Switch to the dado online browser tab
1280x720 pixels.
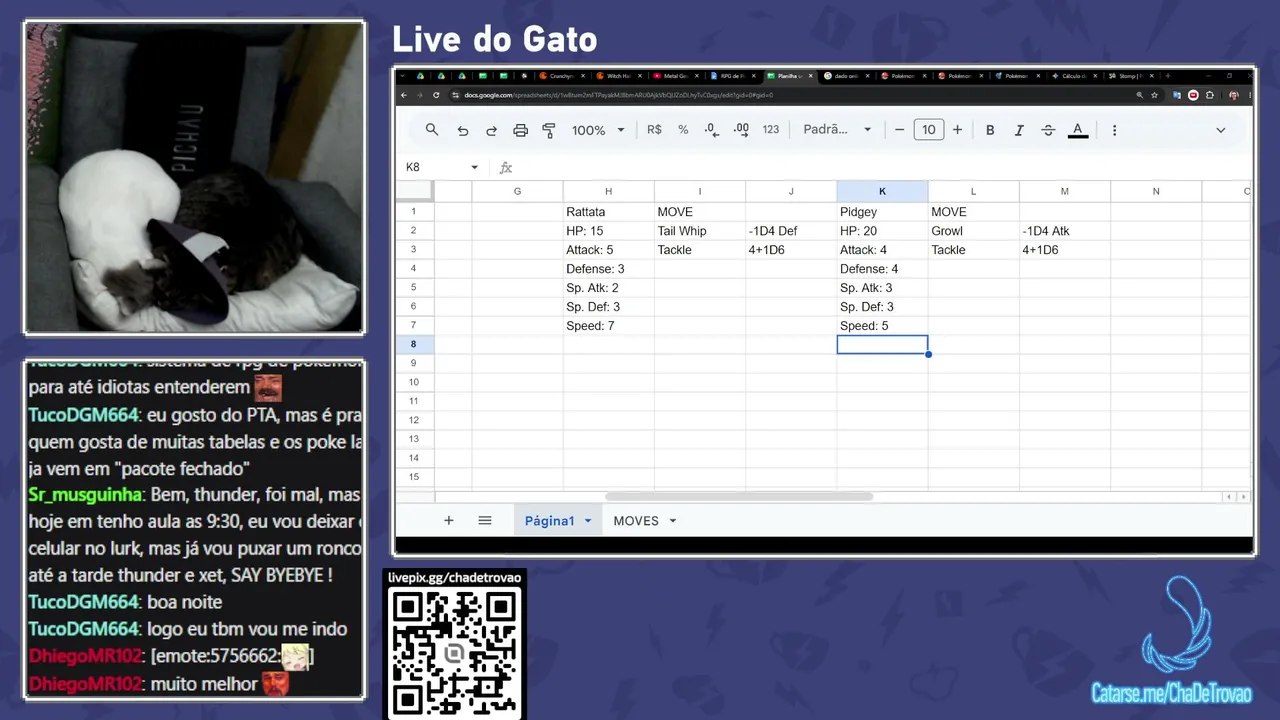pyautogui.click(x=846, y=76)
